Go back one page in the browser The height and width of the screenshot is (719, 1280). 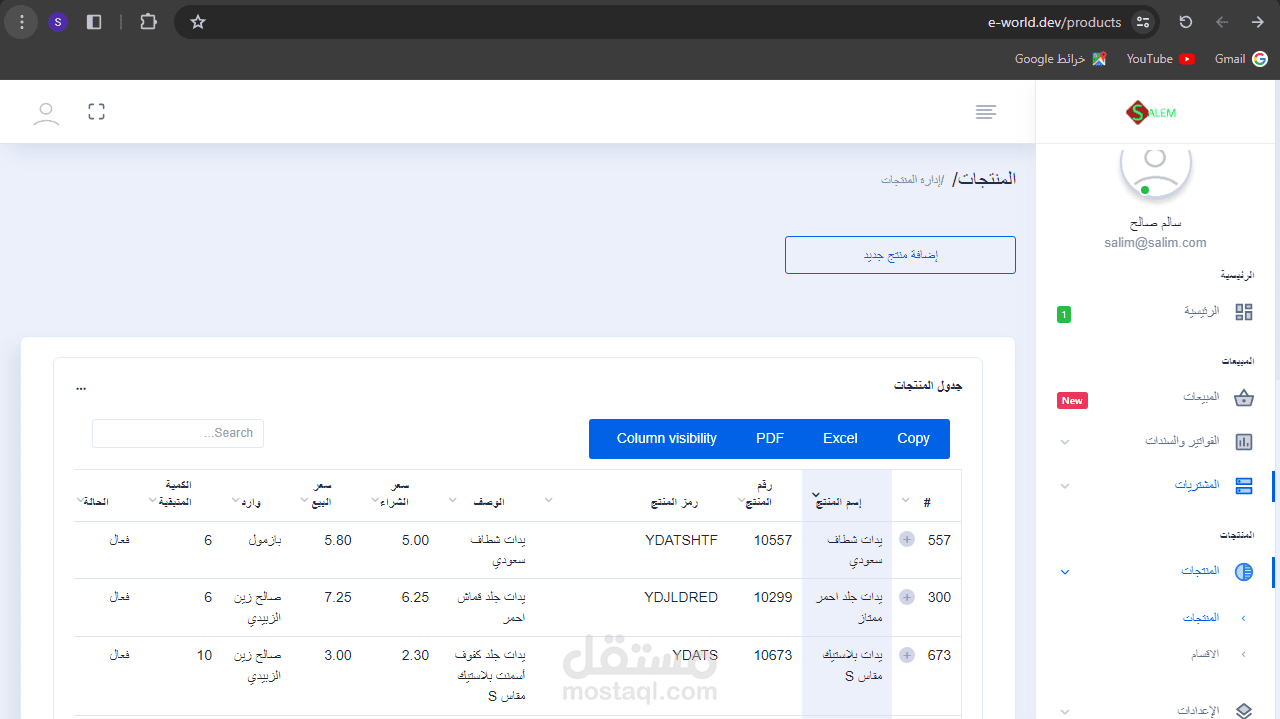click(x=1222, y=22)
